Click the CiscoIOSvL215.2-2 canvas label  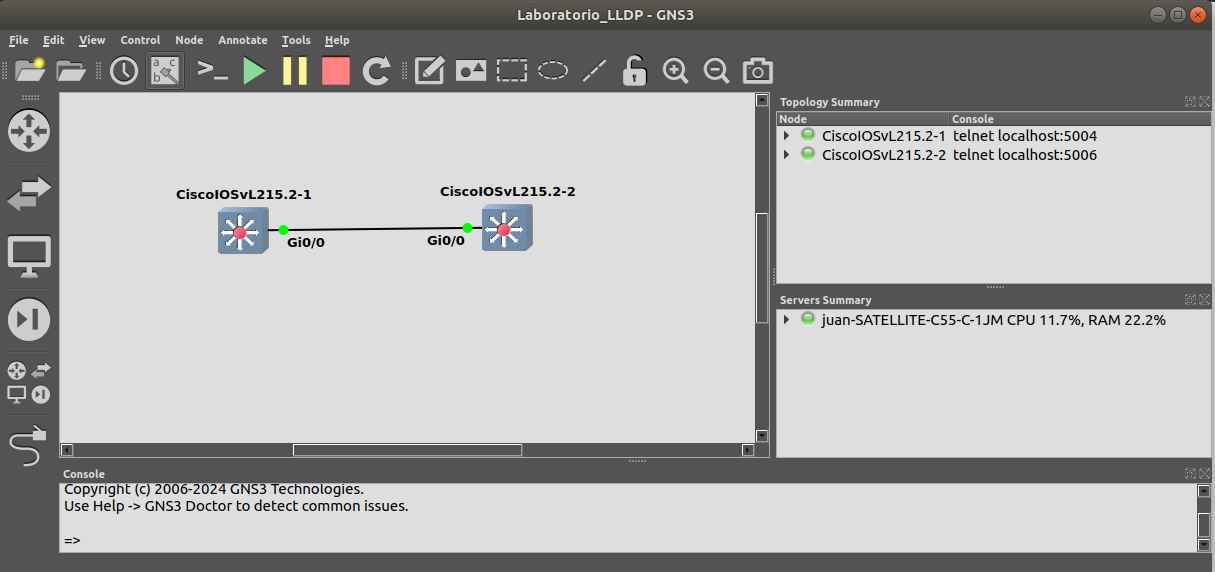[x=508, y=191]
